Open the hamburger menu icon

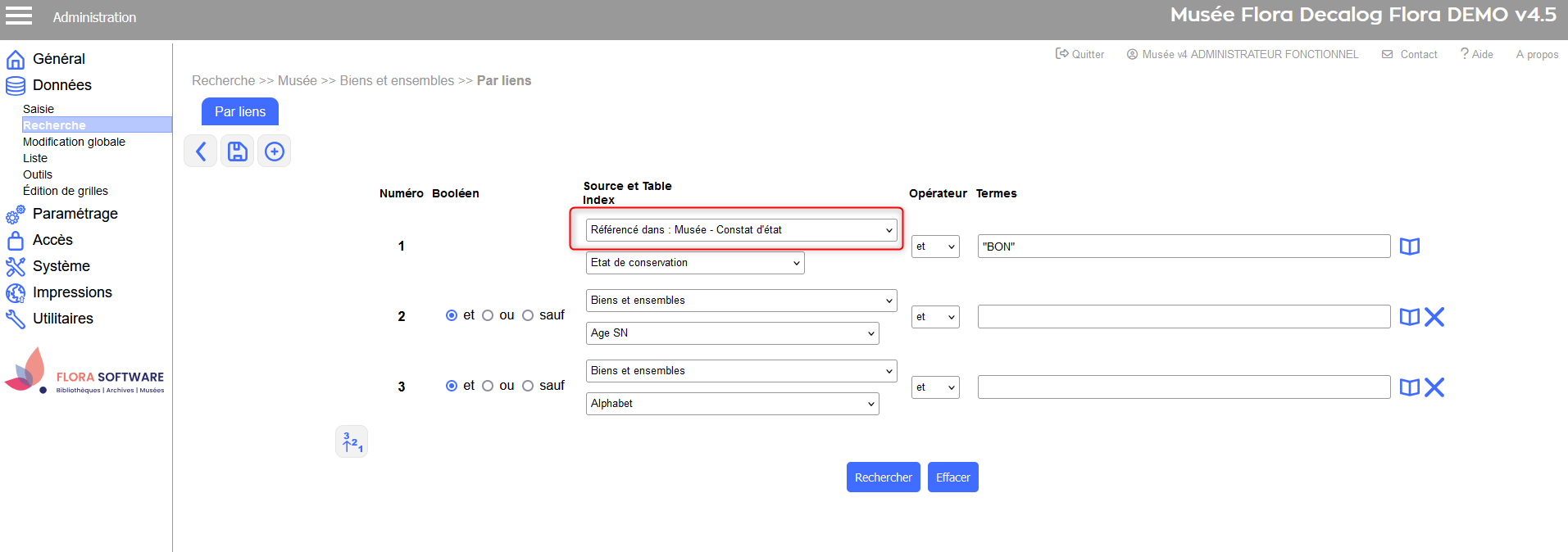[19, 16]
